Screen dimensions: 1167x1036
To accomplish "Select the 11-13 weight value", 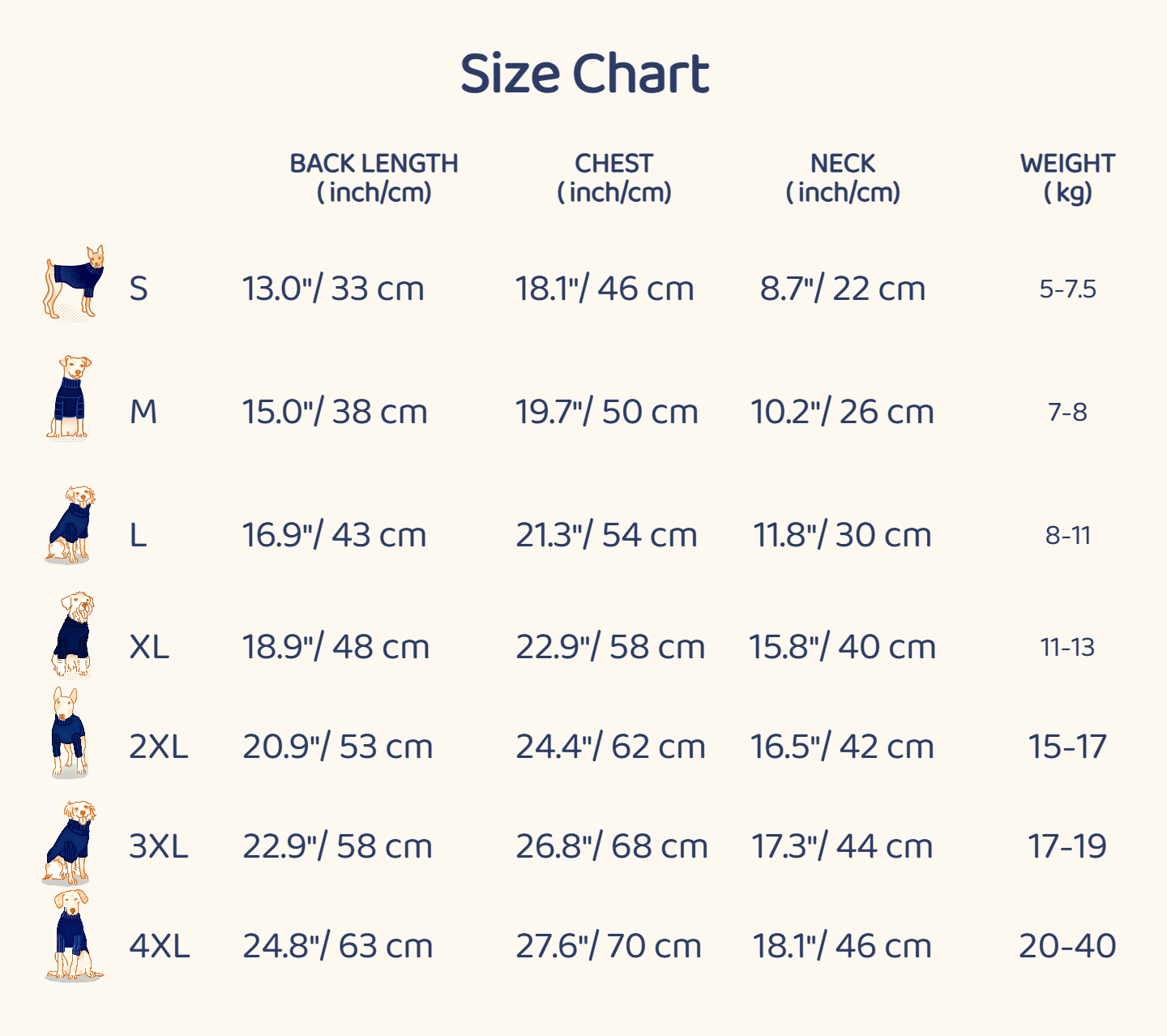I will point(1067,647).
